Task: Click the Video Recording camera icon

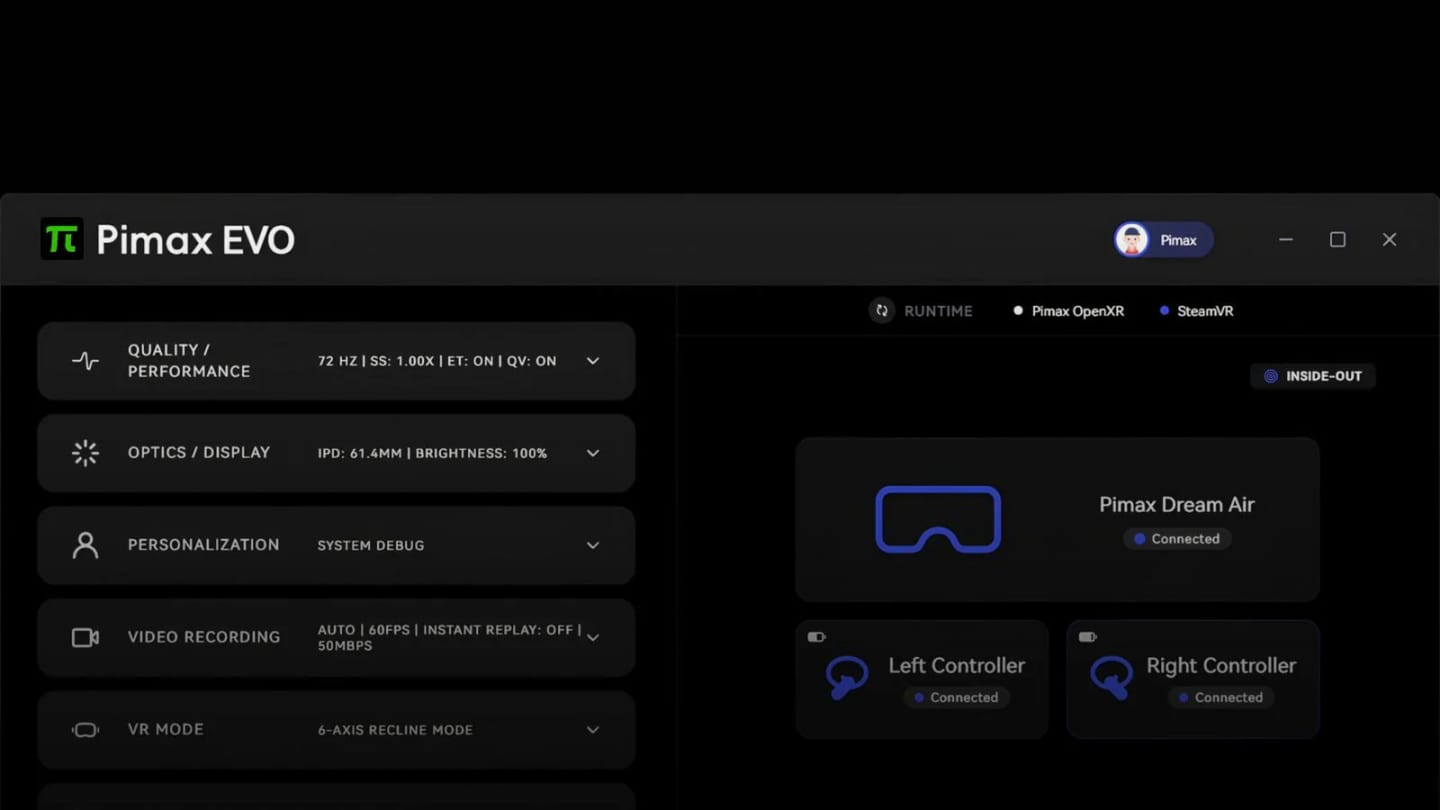Action: point(86,637)
